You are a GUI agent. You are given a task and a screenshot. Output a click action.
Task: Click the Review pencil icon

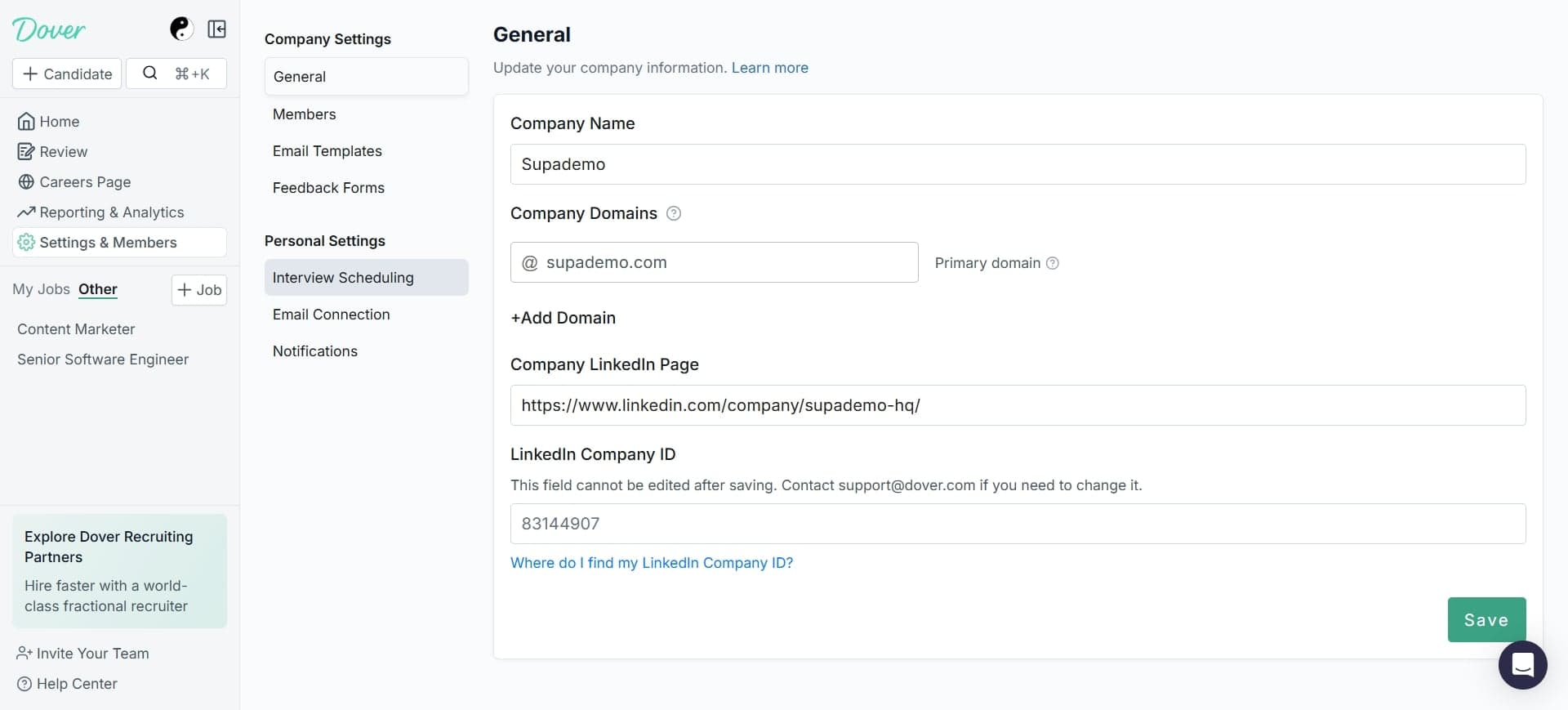click(x=26, y=152)
